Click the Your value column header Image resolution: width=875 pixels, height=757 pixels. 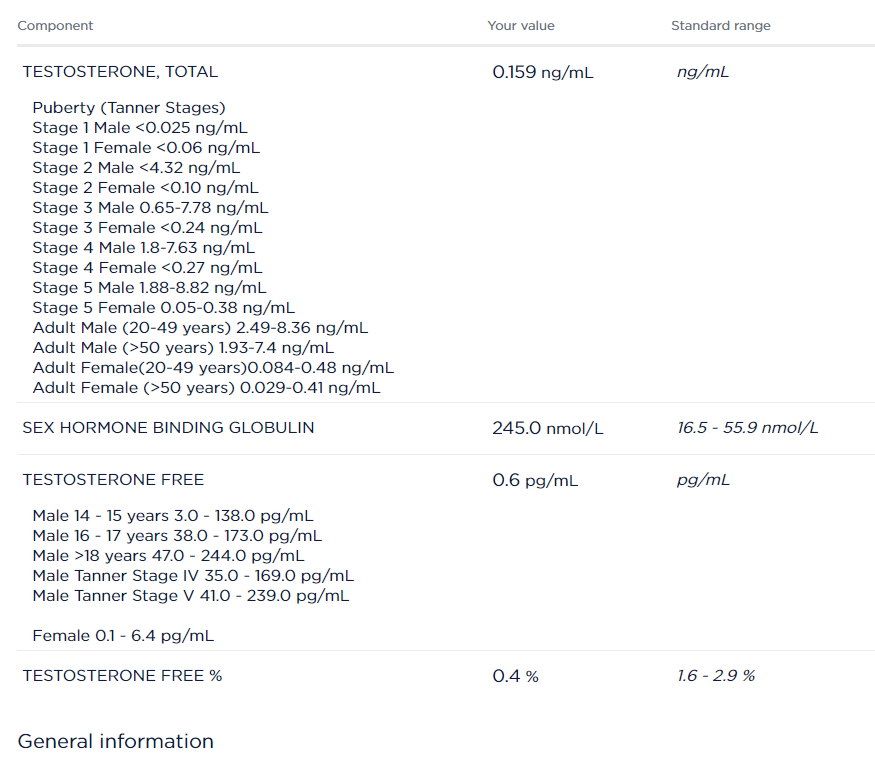[x=520, y=26]
